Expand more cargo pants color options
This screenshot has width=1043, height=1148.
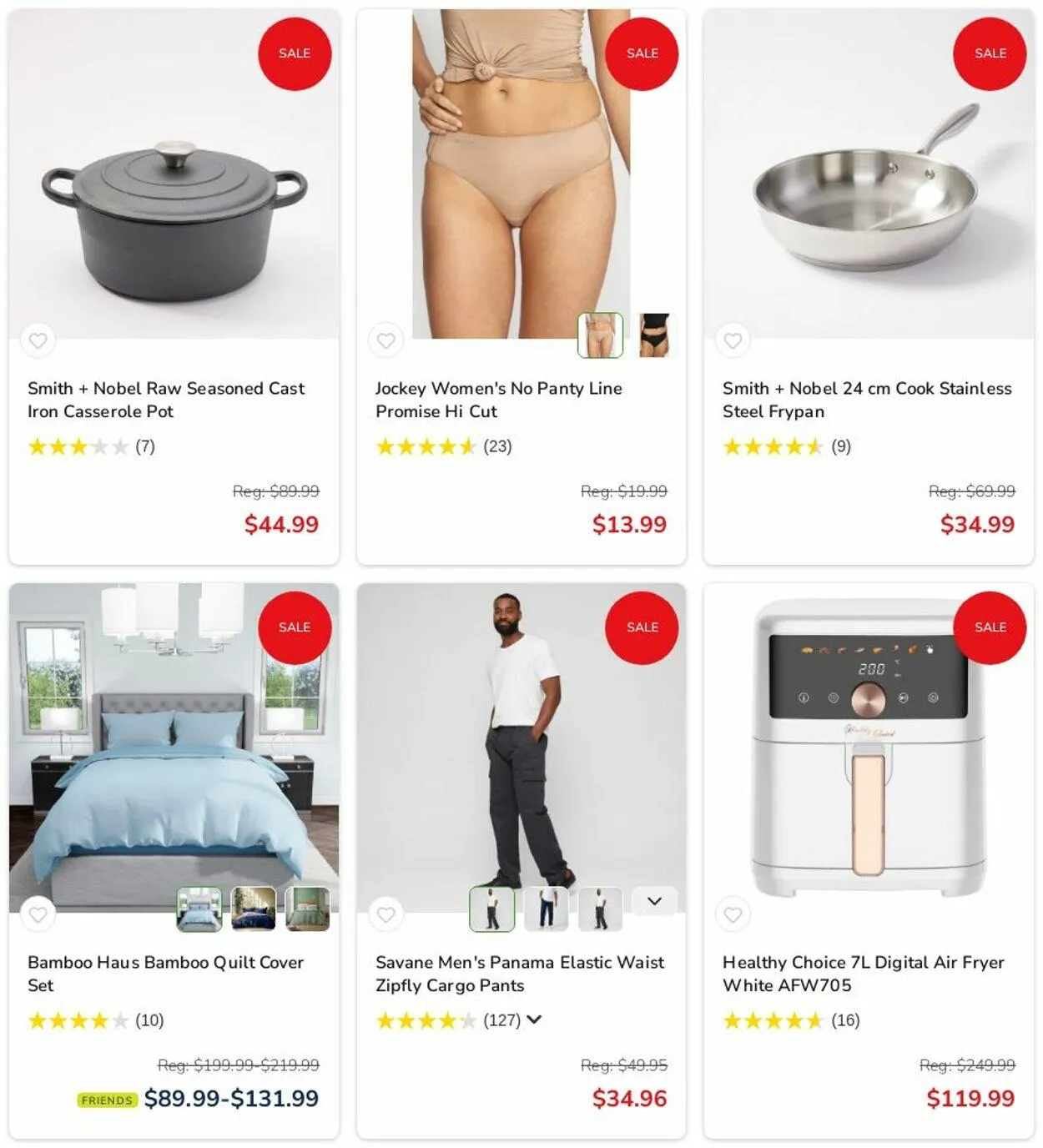coord(654,901)
